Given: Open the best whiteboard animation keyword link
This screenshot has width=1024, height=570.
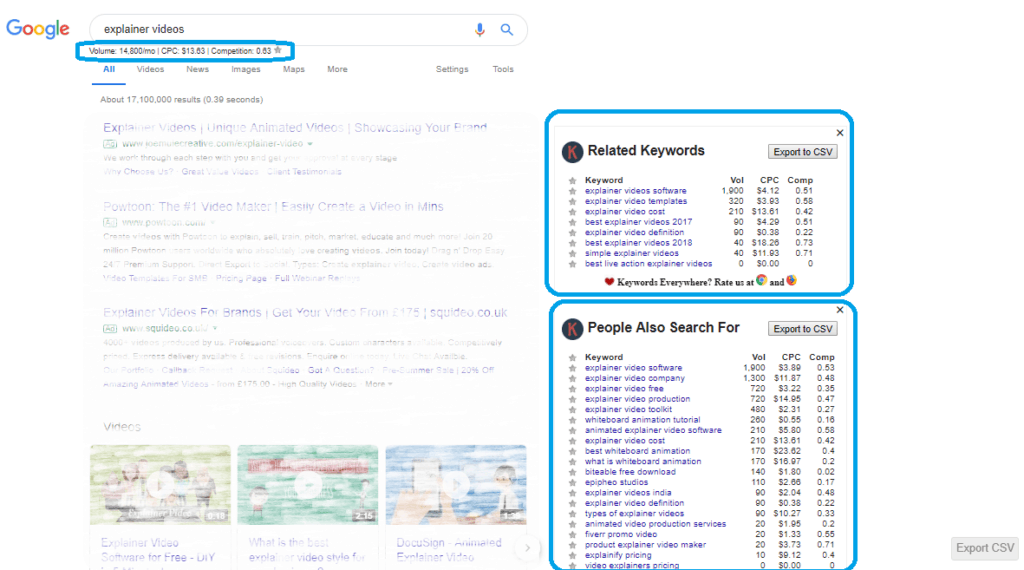Looking at the screenshot, I should point(637,451).
